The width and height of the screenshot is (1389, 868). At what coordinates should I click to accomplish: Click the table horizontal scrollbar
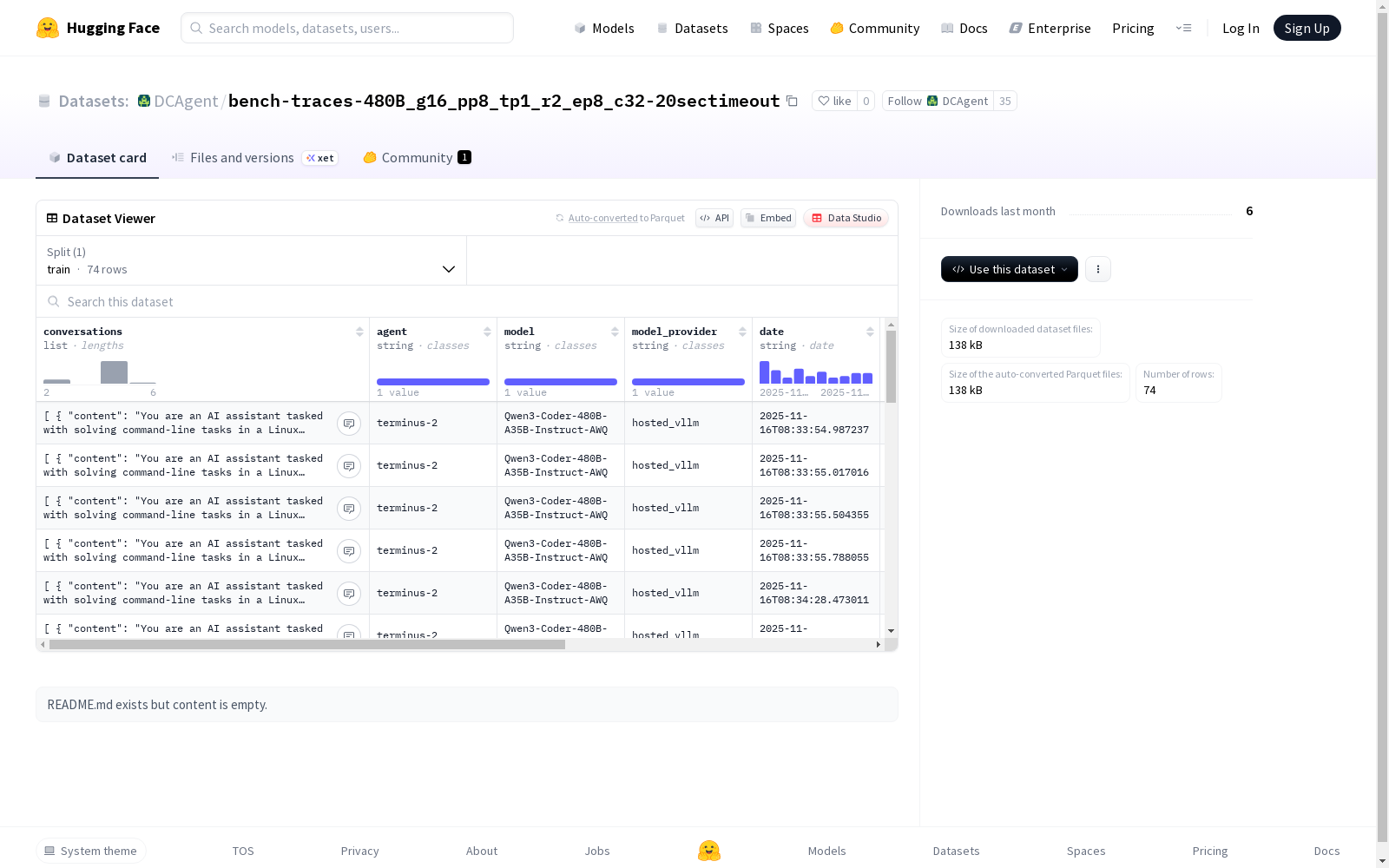coord(307,644)
